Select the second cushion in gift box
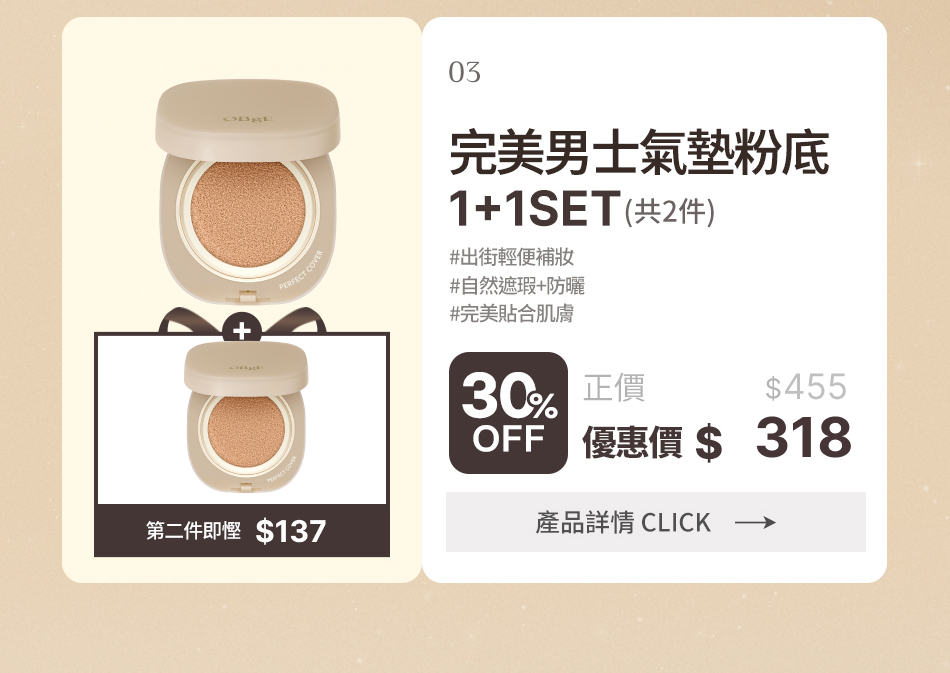The height and width of the screenshot is (673, 950). pos(247,417)
